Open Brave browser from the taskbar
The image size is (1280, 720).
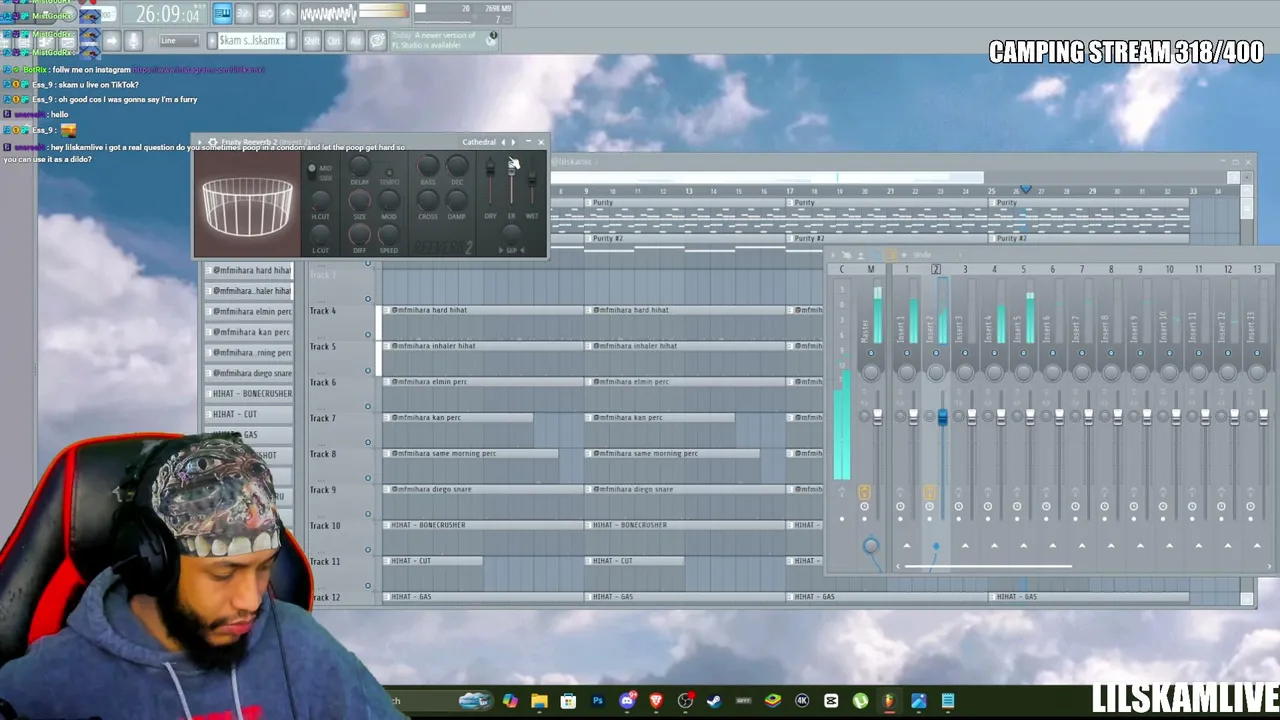[x=656, y=701]
